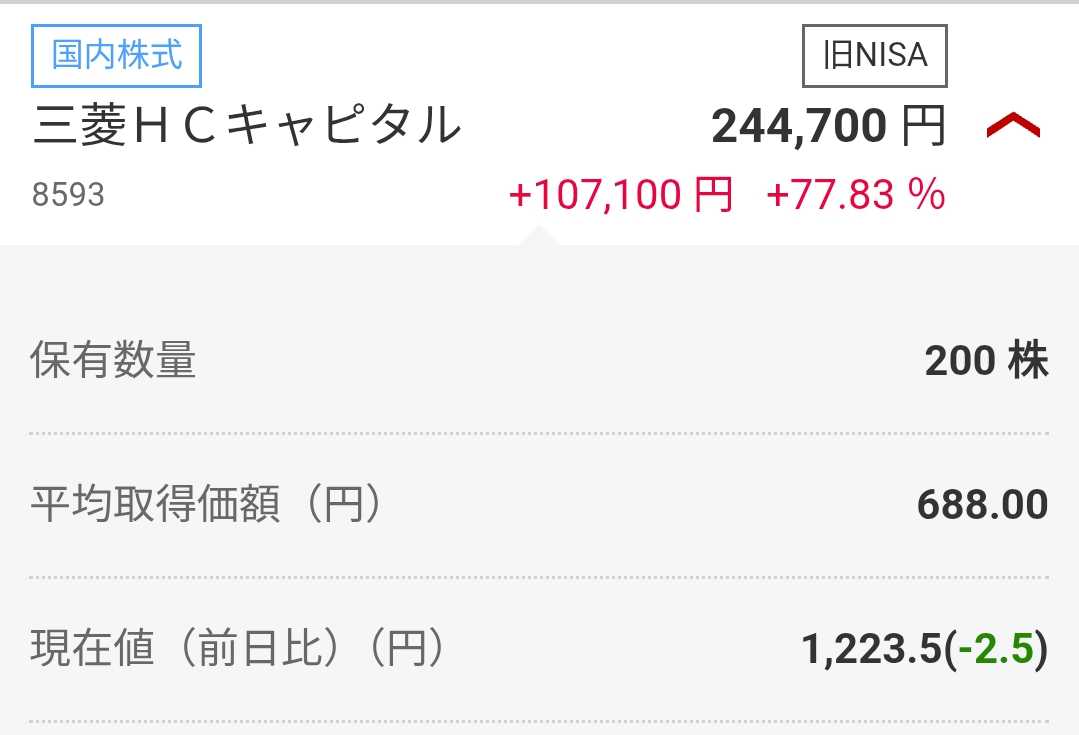This screenshot has height=735, width=1079.
Task: Tap the 244,700 円 valuation amount
Action: [x=799, y=127]
